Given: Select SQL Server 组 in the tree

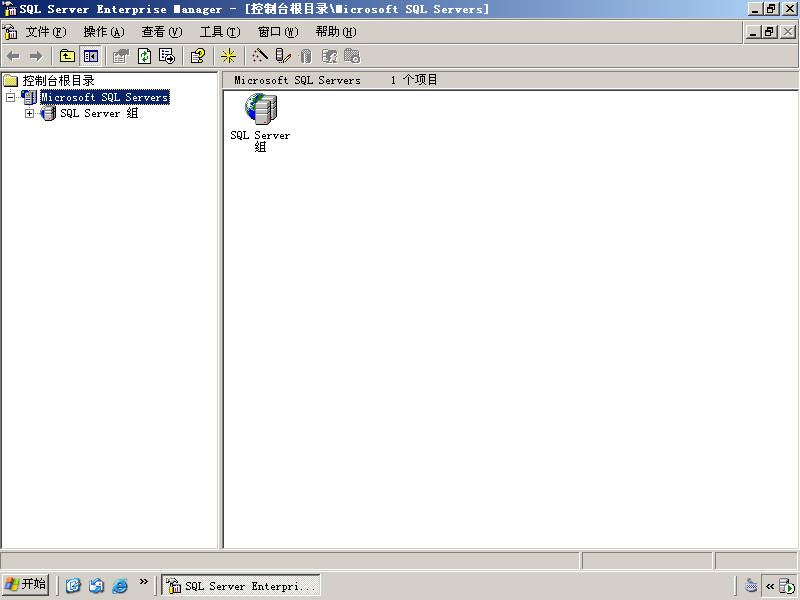Looking at the screenshot, I should click(x=99, y=113).
